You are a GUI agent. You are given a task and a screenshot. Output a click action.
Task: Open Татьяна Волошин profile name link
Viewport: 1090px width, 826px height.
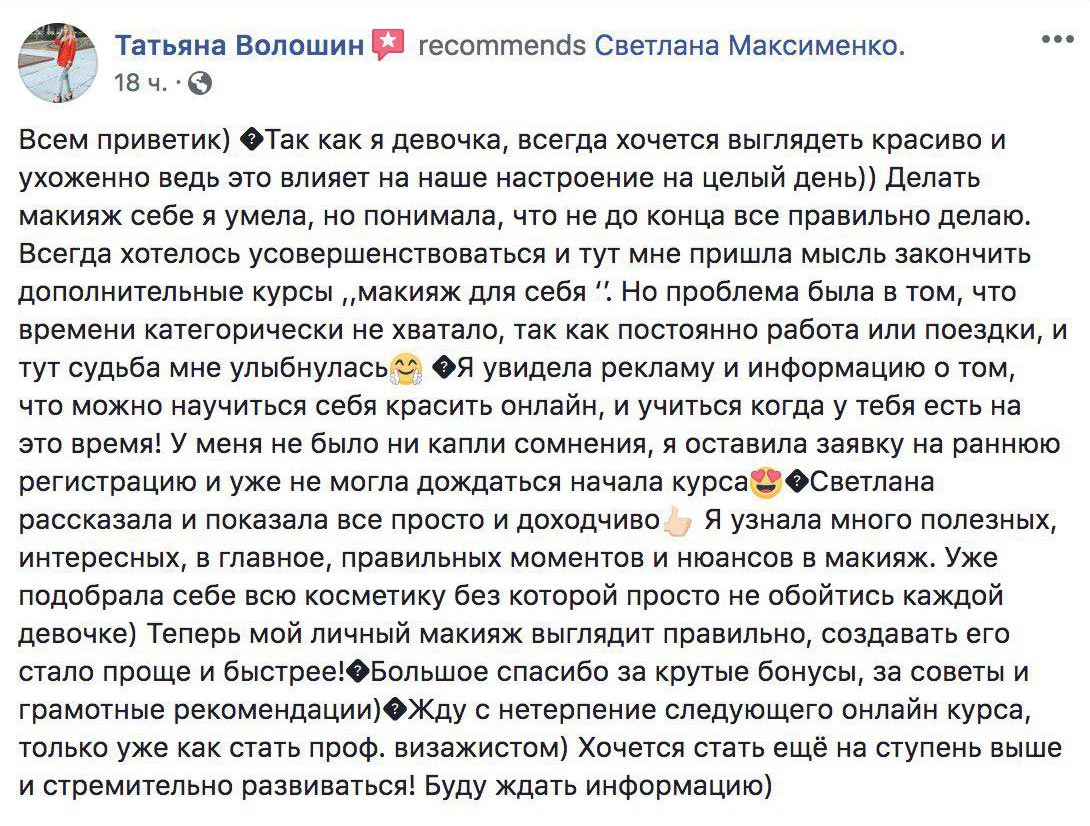(239, 45)
